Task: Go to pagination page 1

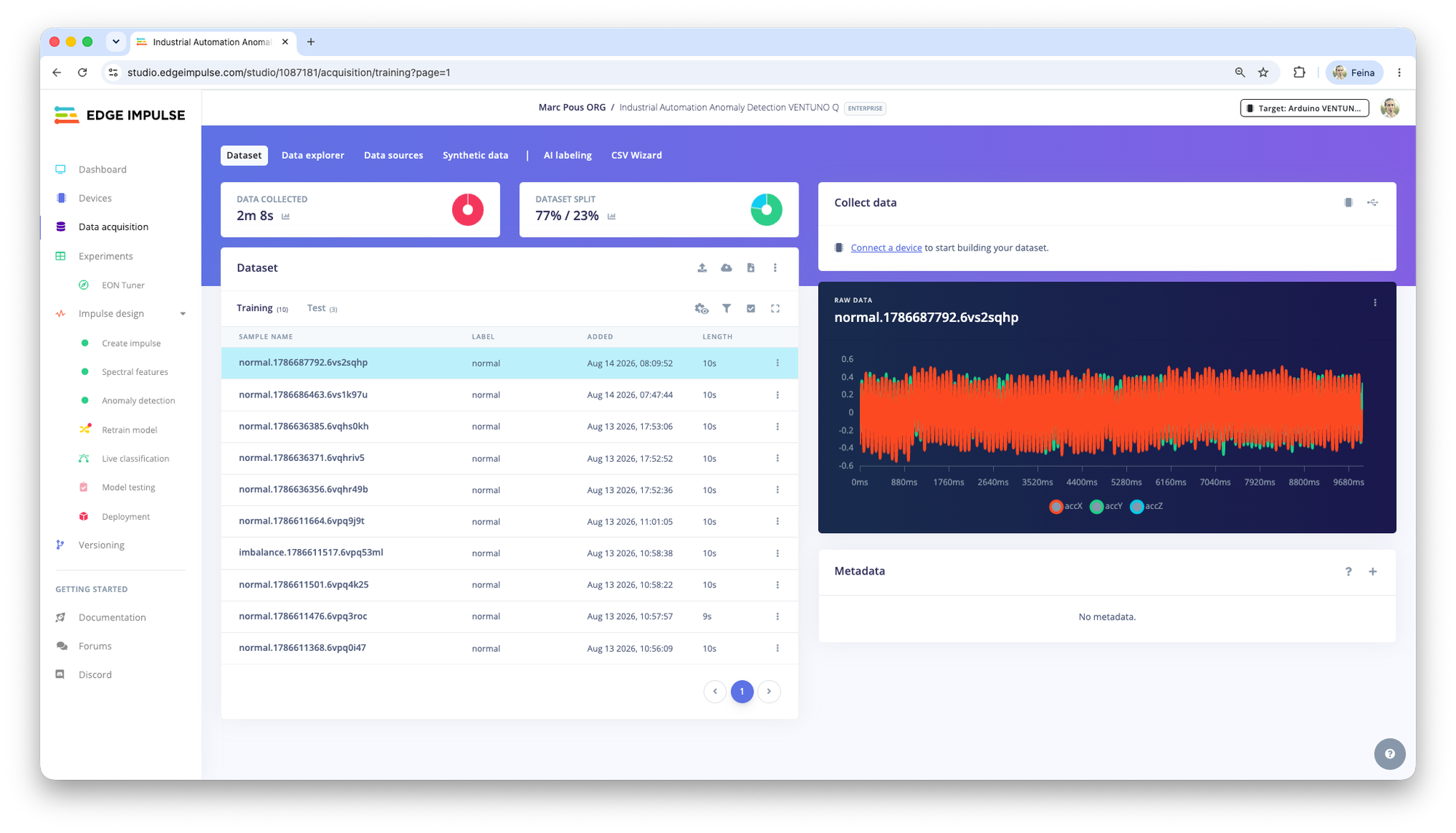Action: (742, 692)
